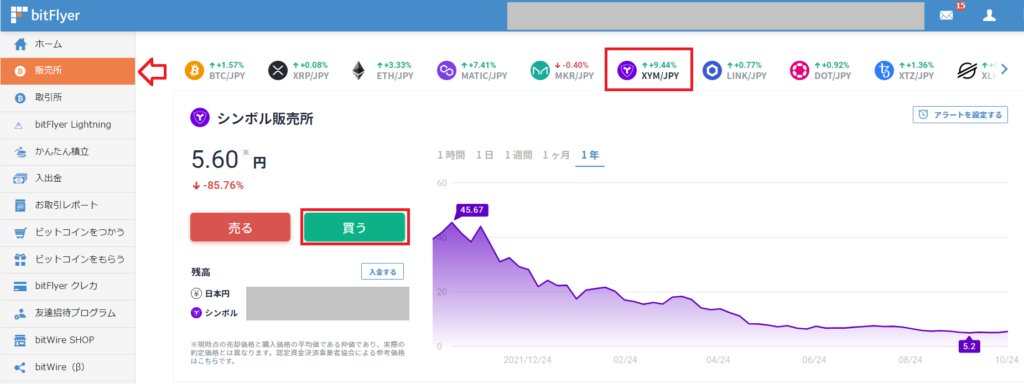Switch chart to 1年 range

(590, 155)
